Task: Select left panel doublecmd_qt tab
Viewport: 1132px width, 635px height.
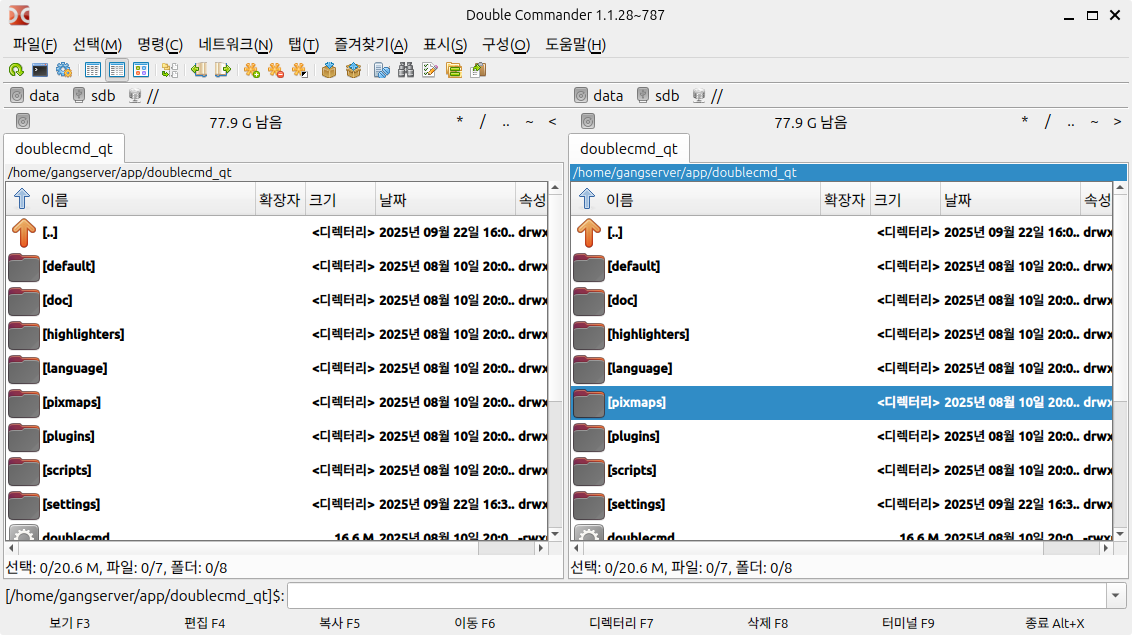Action: tap(64, 149)
